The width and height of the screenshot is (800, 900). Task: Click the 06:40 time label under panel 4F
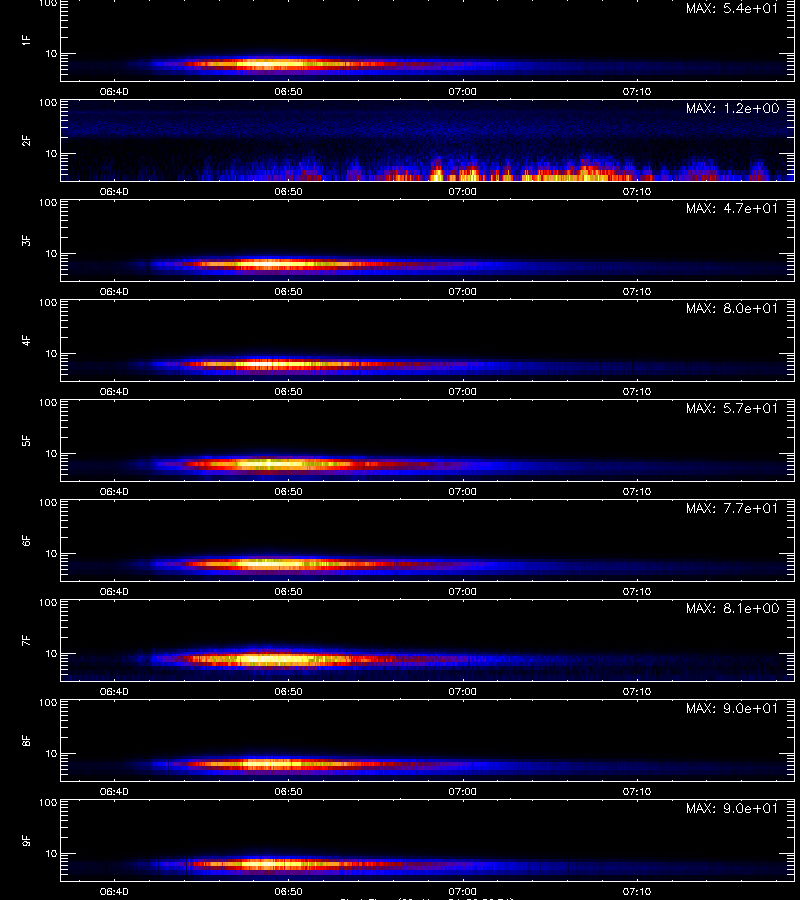114,391
